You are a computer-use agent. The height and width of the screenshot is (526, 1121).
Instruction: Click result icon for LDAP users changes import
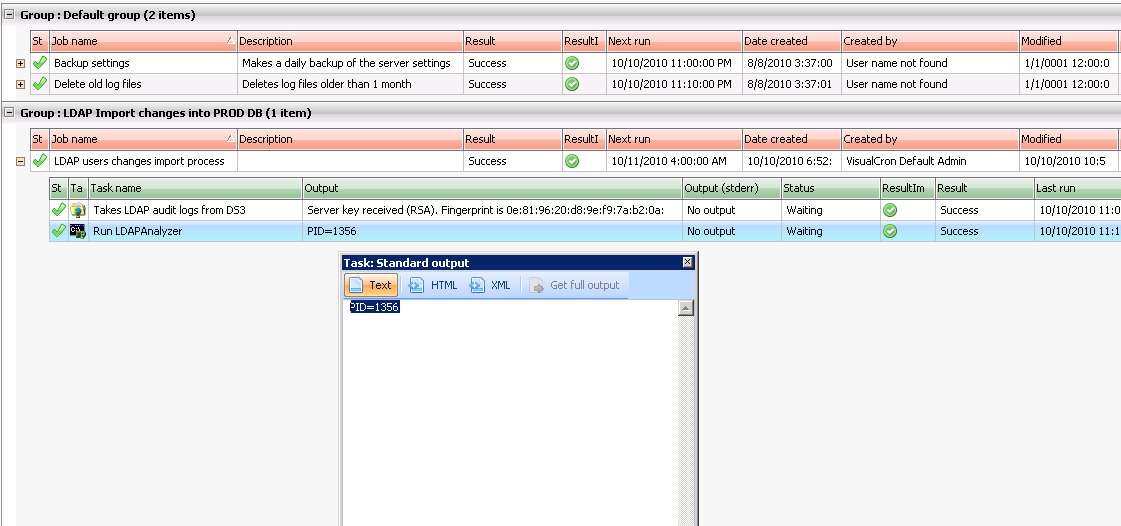(572, 161)
